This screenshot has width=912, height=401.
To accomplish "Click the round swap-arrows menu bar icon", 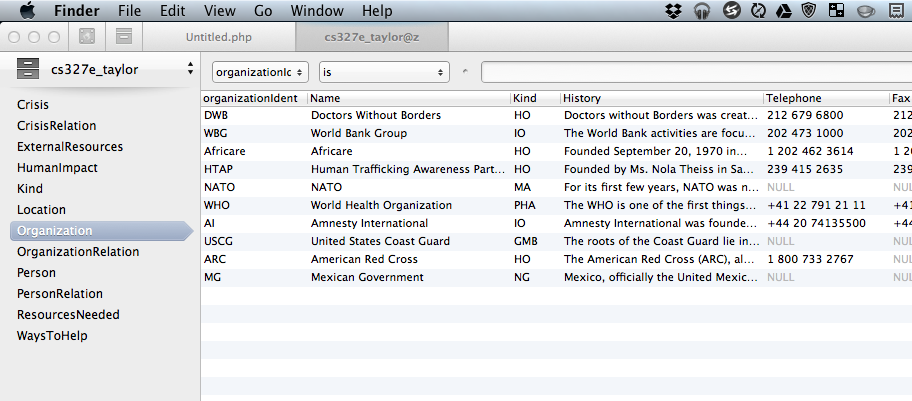I will click(732, 10).
